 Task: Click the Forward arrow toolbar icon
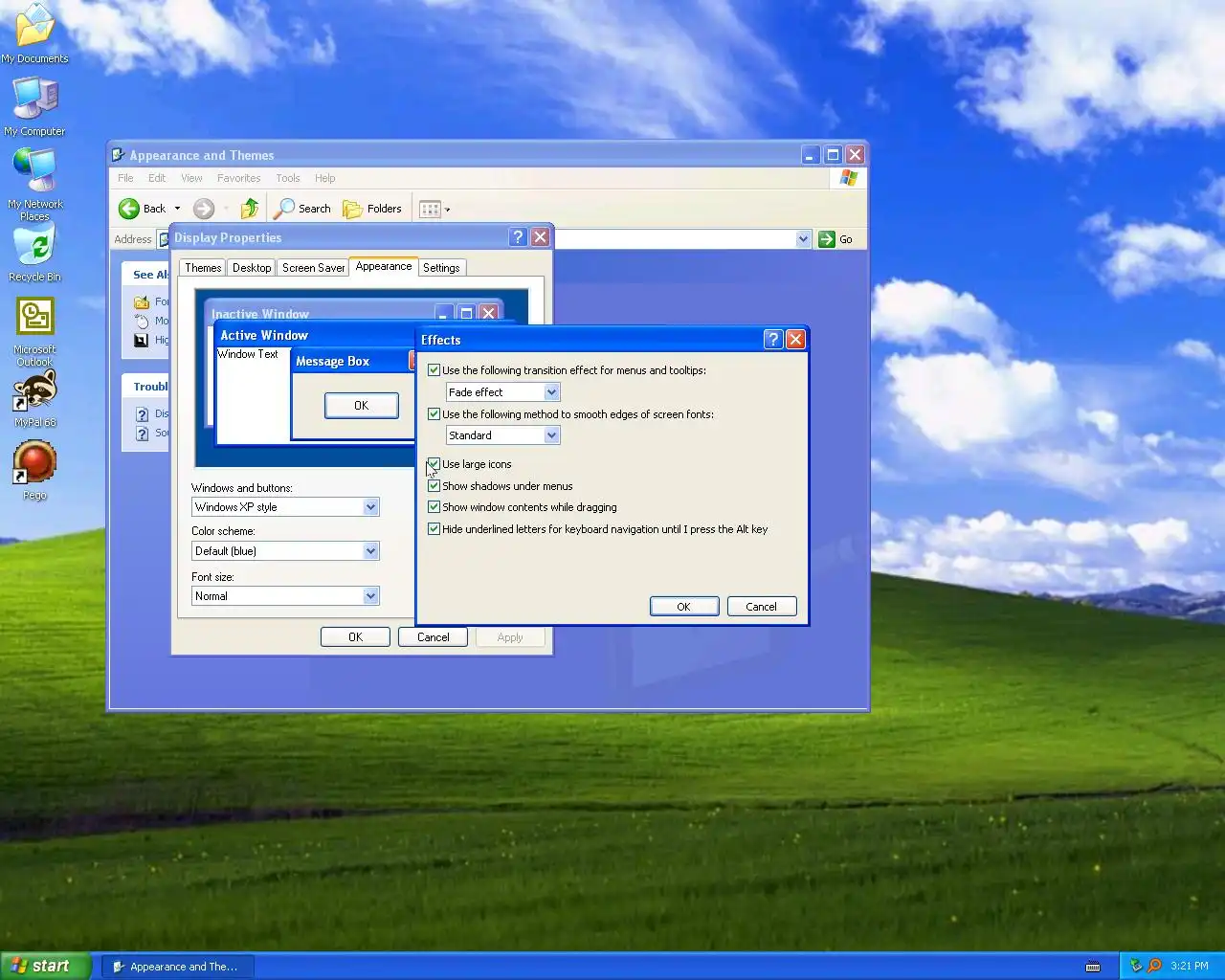[203, 209]
